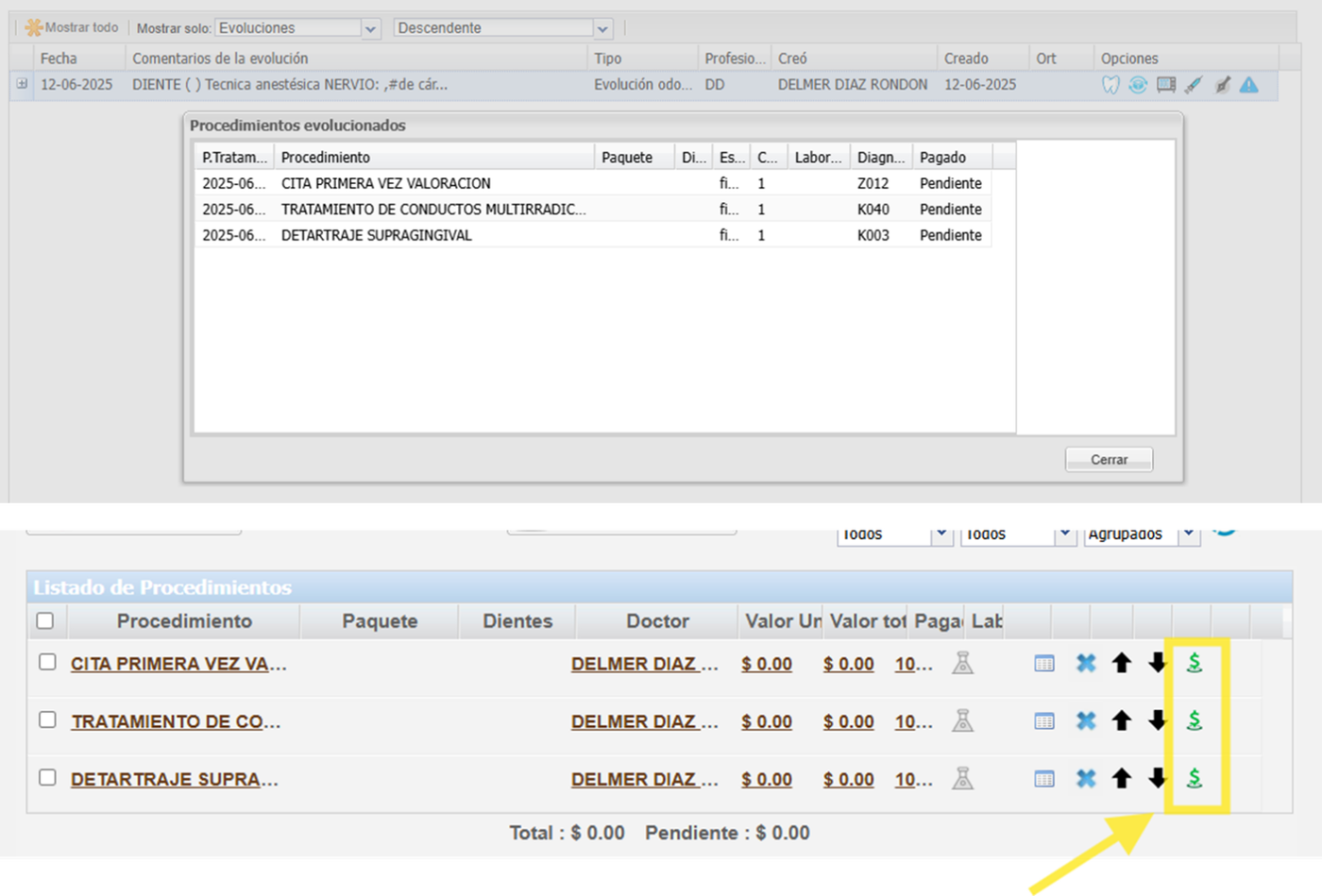Check the box for CITA PRIMERA VEZ VA...

point(47,663)
